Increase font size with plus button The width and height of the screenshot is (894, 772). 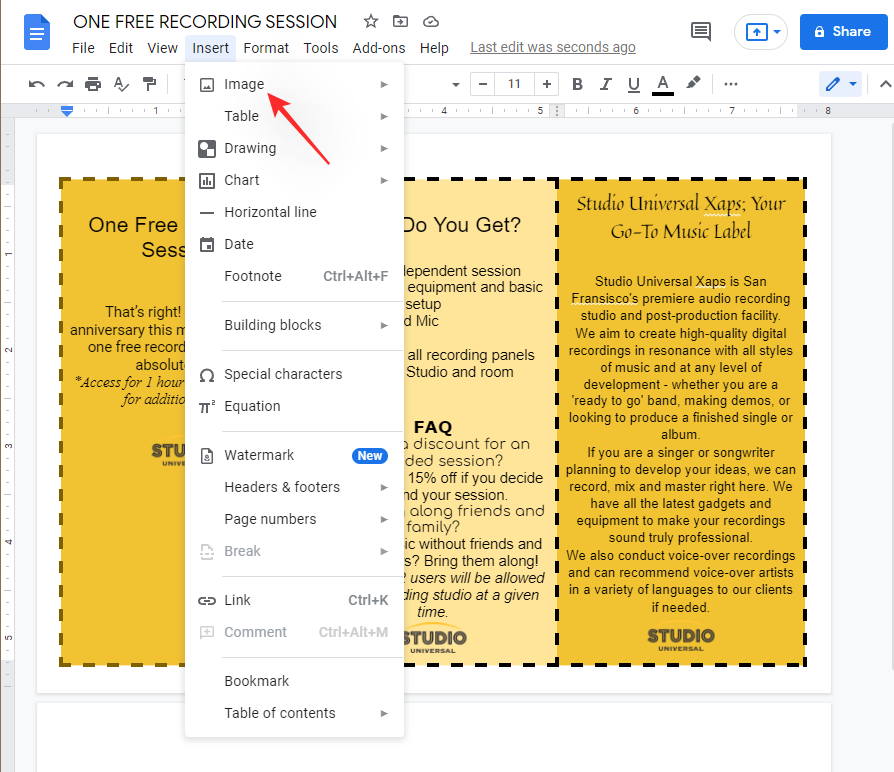546,84
